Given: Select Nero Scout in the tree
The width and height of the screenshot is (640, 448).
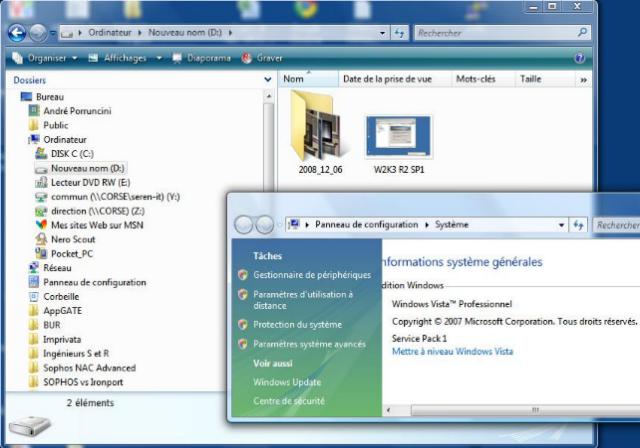Looking at the screenshot, I should pyautogui.click(x=65, y=240).
